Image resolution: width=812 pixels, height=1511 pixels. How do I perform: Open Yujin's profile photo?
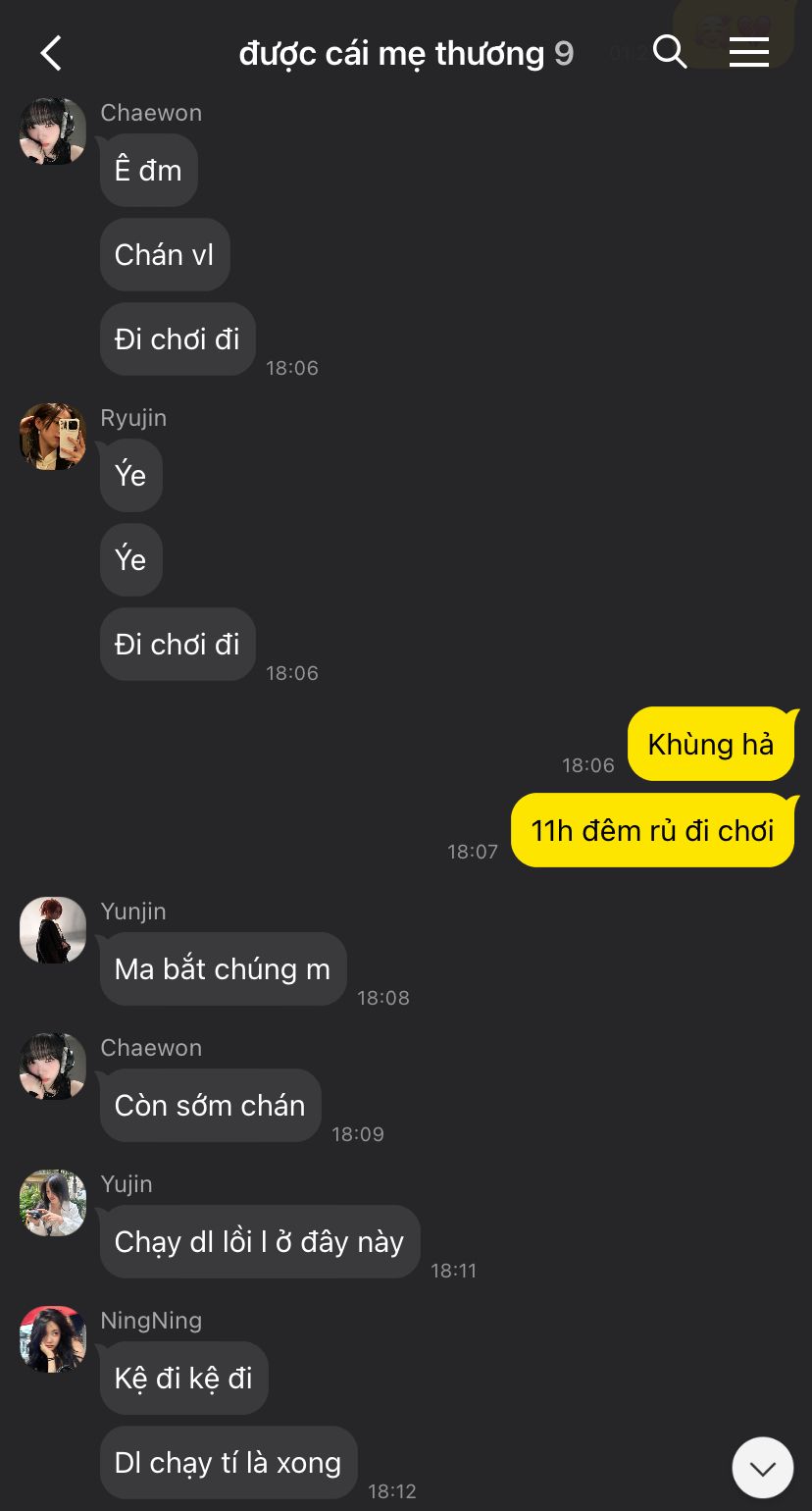point(53,1202)
